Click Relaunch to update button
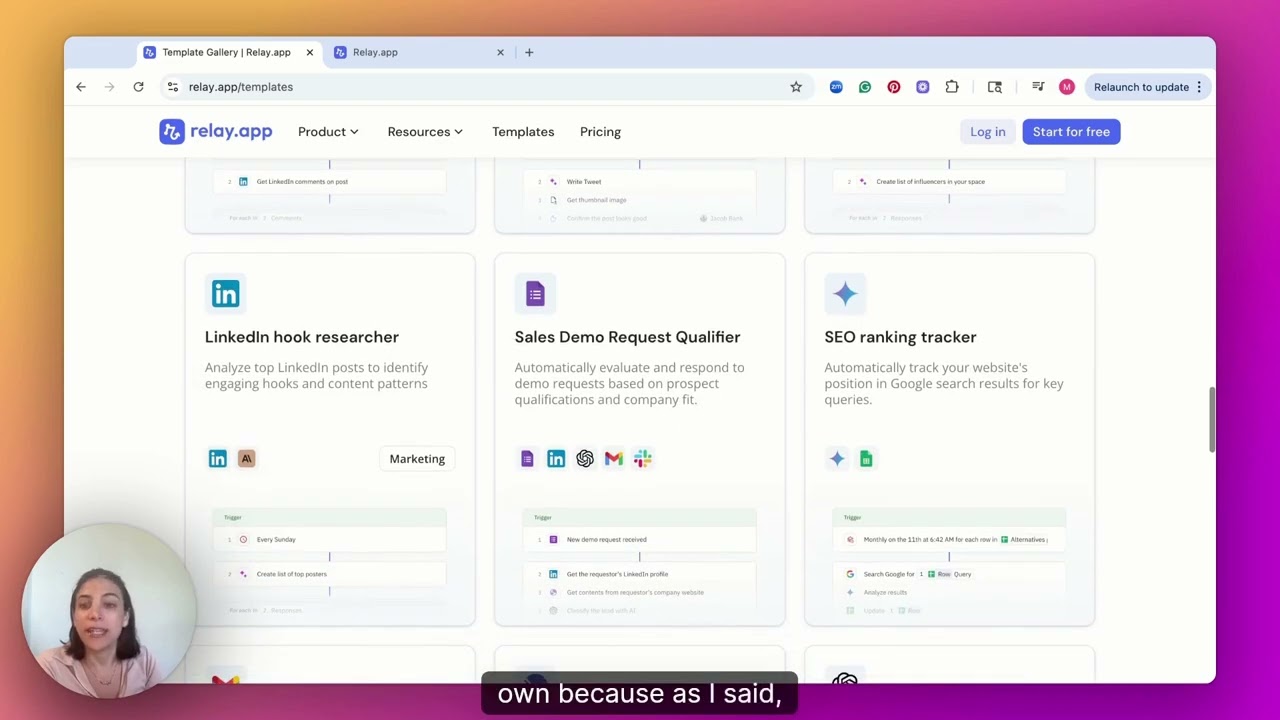Screen dimensions: 1280x720 pos(1148,87)
